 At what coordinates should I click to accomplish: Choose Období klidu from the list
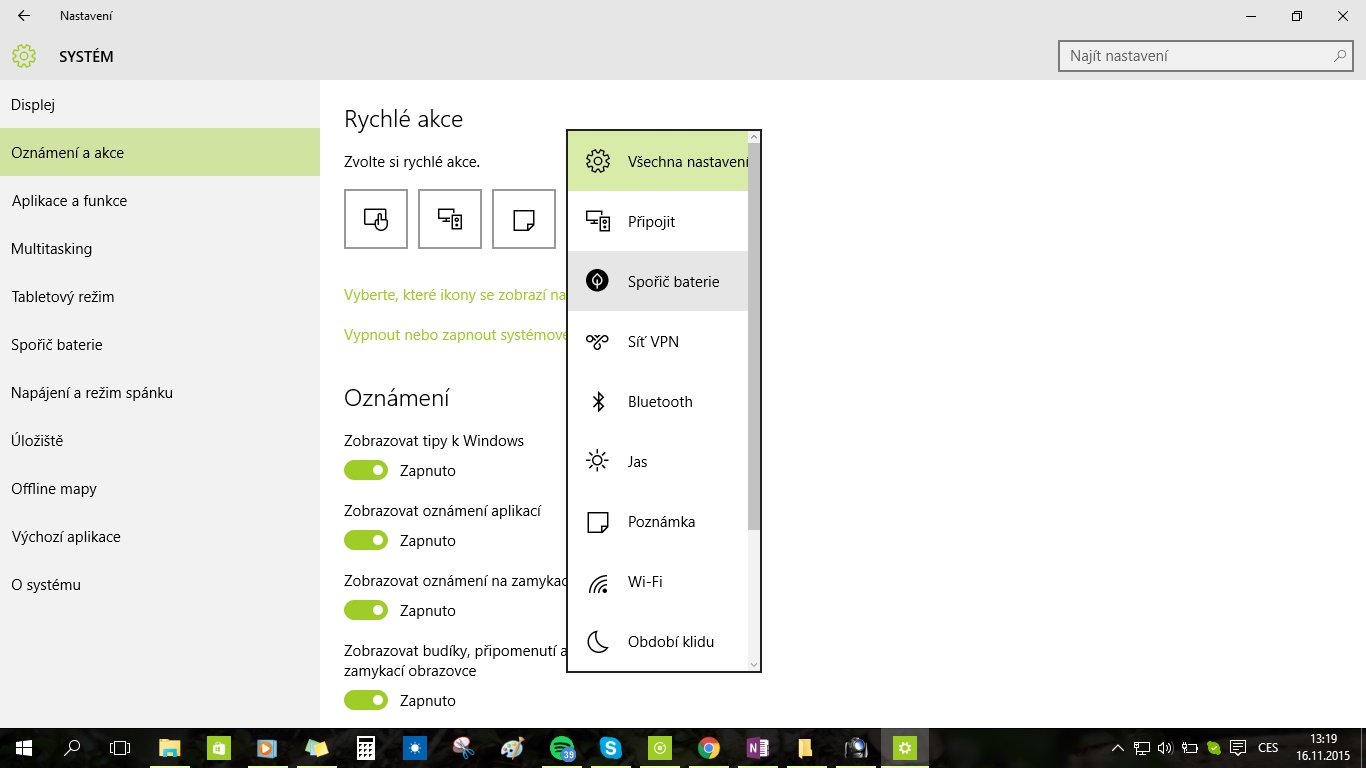click(658, 641)
